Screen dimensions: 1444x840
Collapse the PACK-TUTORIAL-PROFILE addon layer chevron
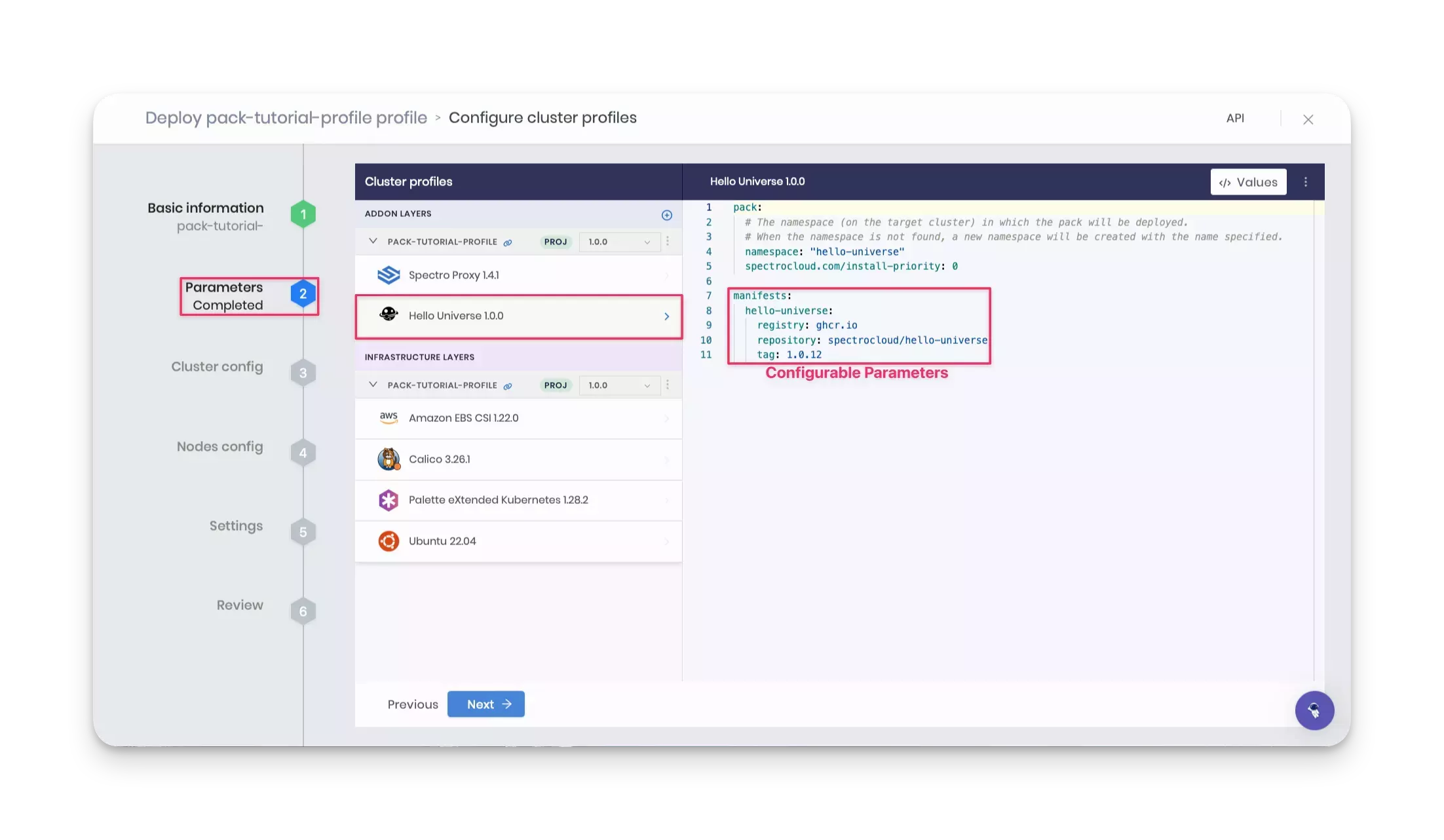point(373,240)
